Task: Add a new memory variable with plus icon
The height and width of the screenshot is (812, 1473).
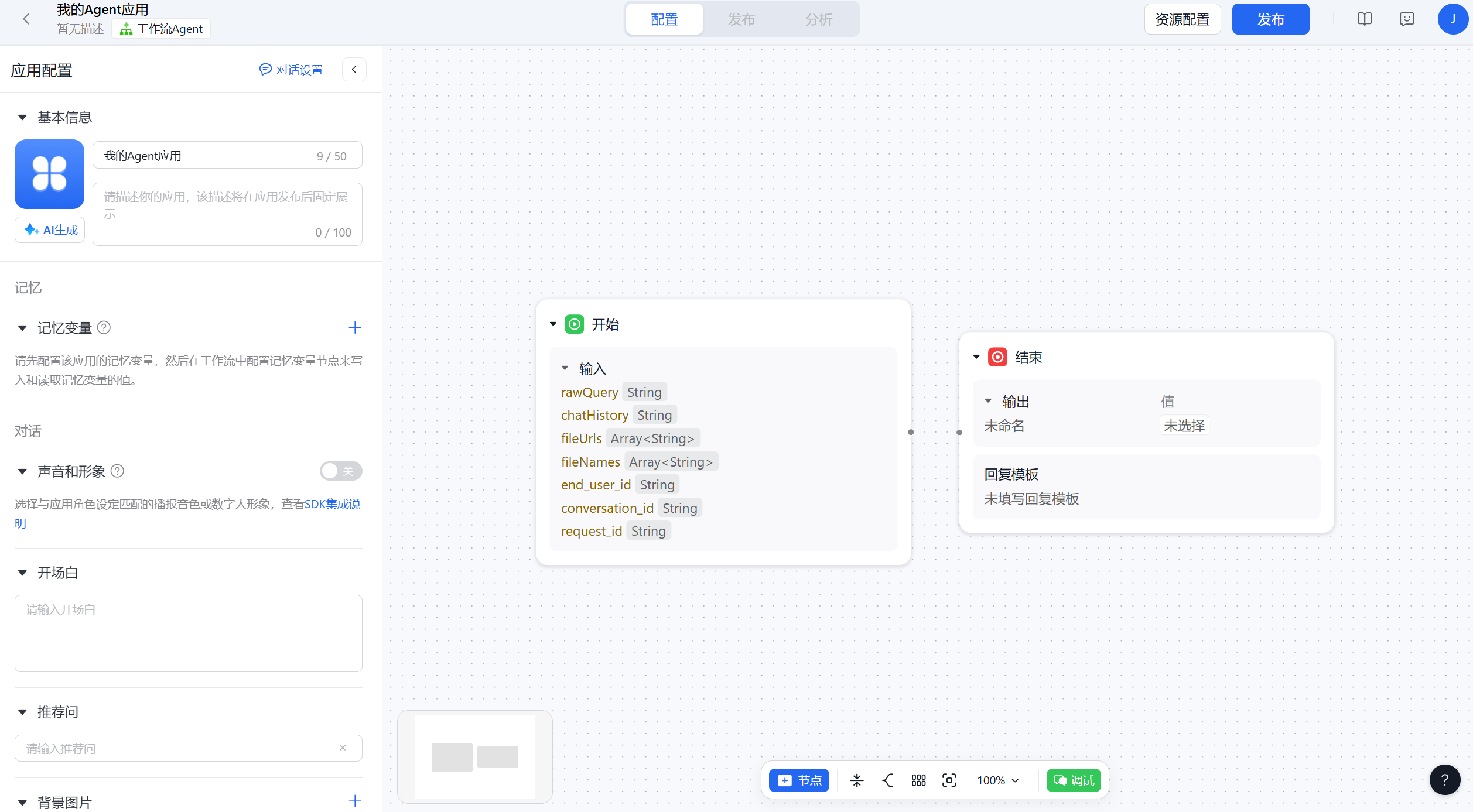Action: (x=355, y=328)
